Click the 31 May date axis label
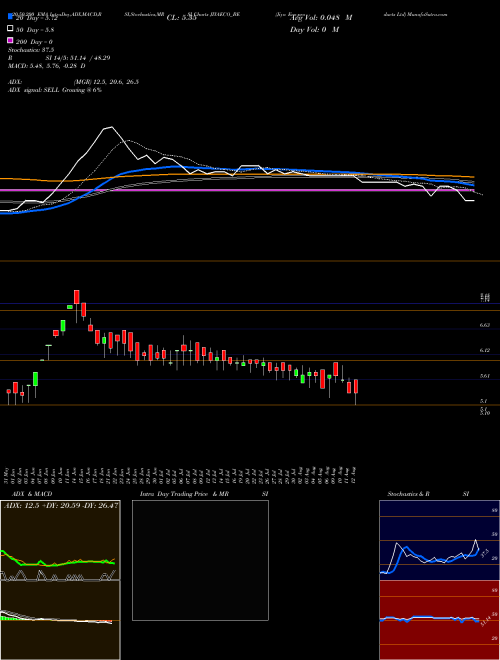The image size is (500, 660). (x=8, y=475)
